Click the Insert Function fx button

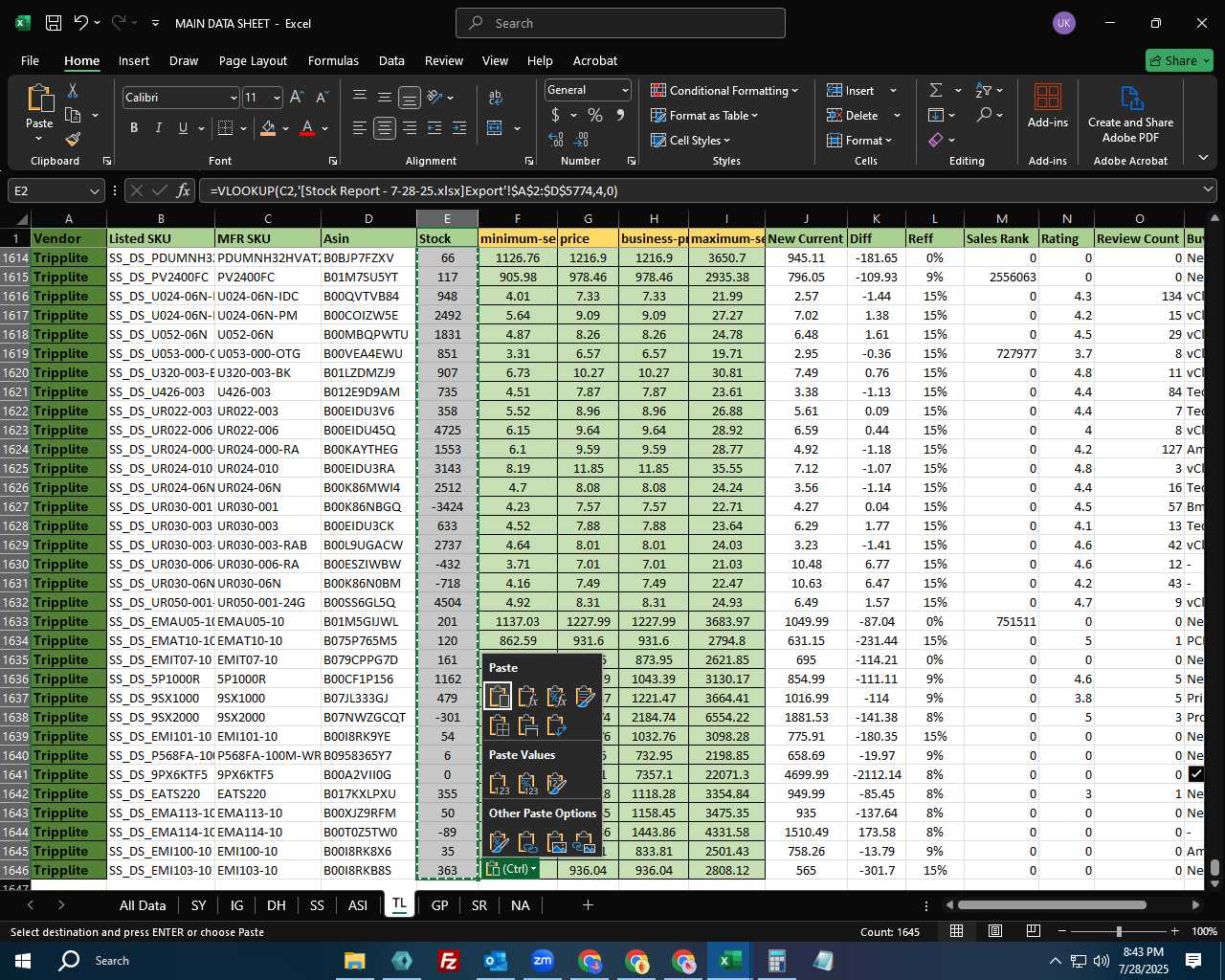(x=183, y=190)
